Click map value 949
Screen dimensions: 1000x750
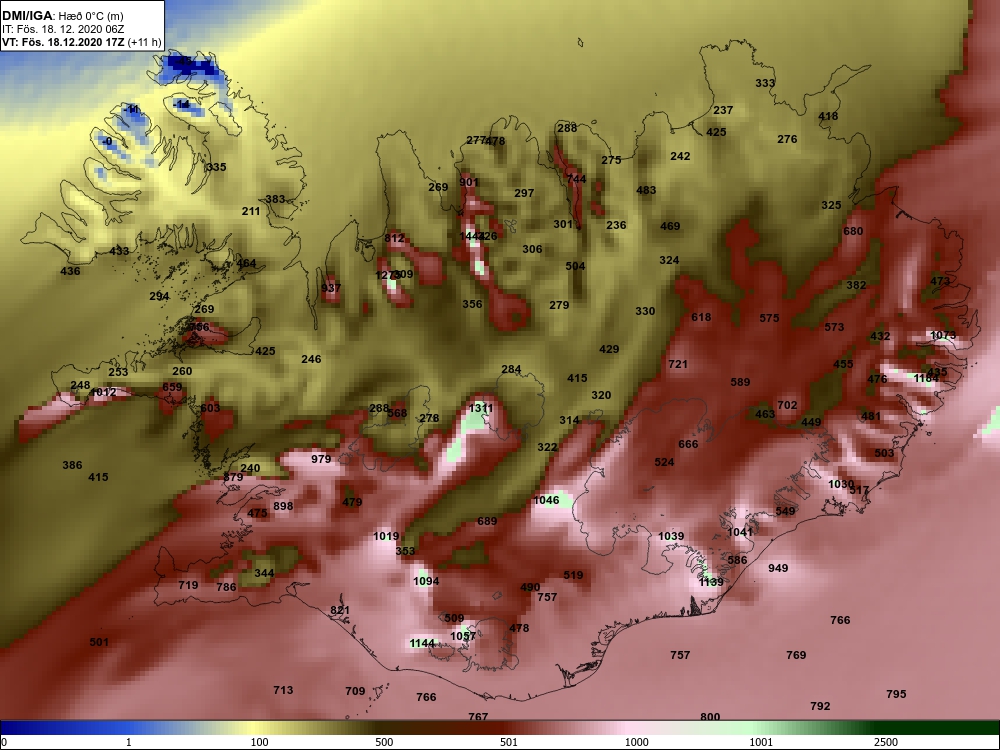(x=778, y=568)
